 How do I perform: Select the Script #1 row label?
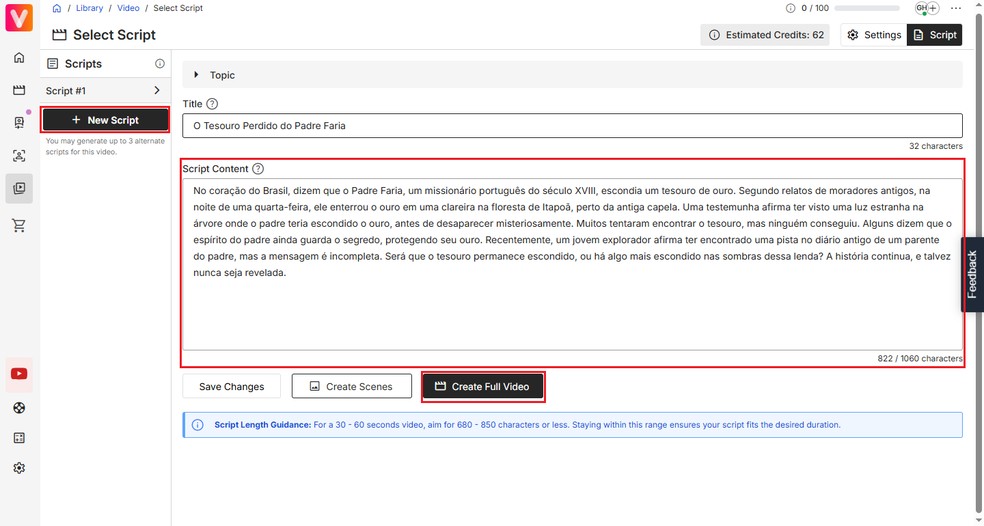click(x=66, y=91)
